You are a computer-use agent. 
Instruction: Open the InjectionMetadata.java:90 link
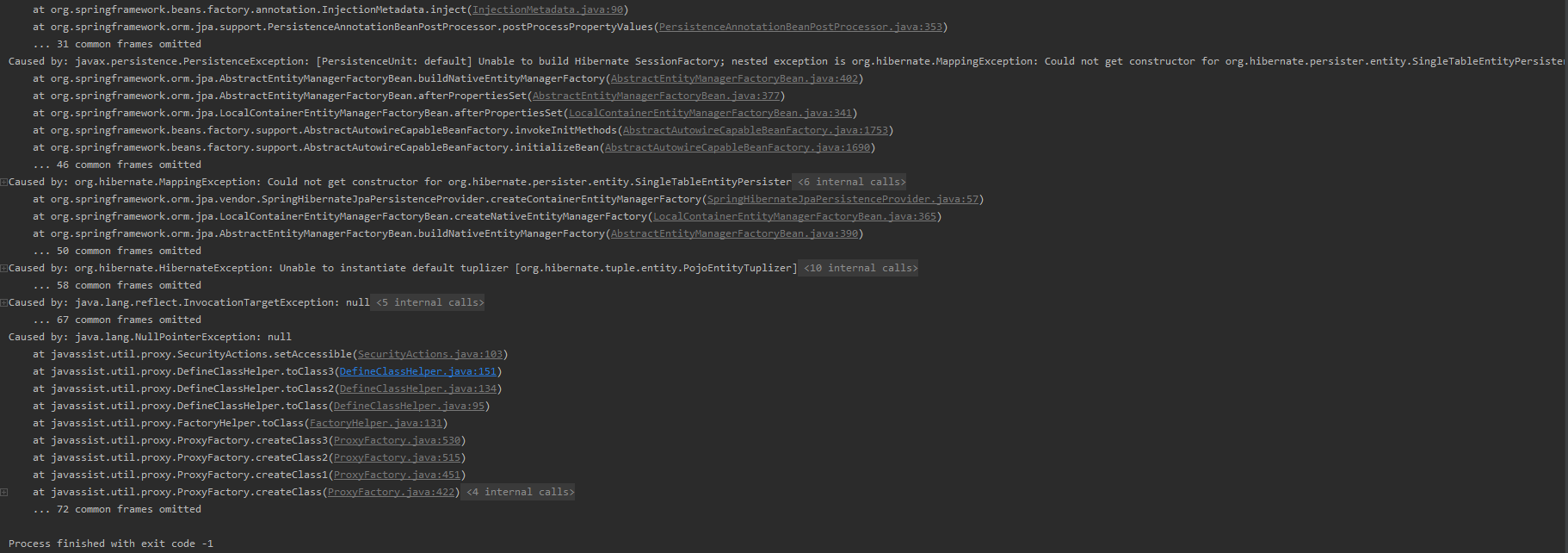click(x=547, y=9)
